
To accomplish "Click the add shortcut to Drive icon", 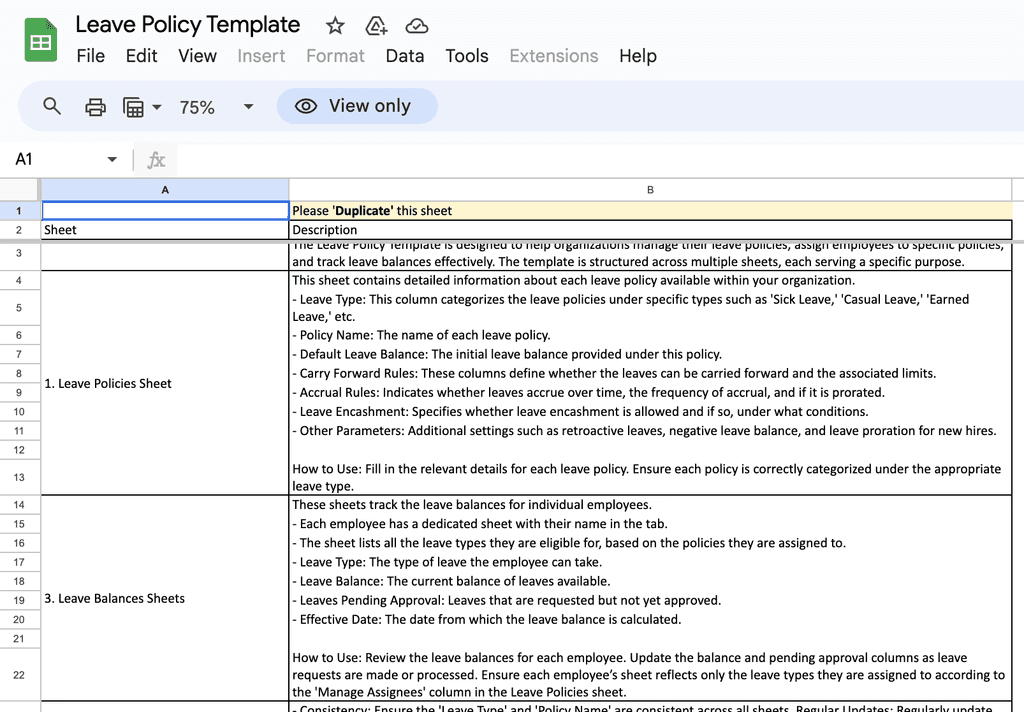I will 376,27.
